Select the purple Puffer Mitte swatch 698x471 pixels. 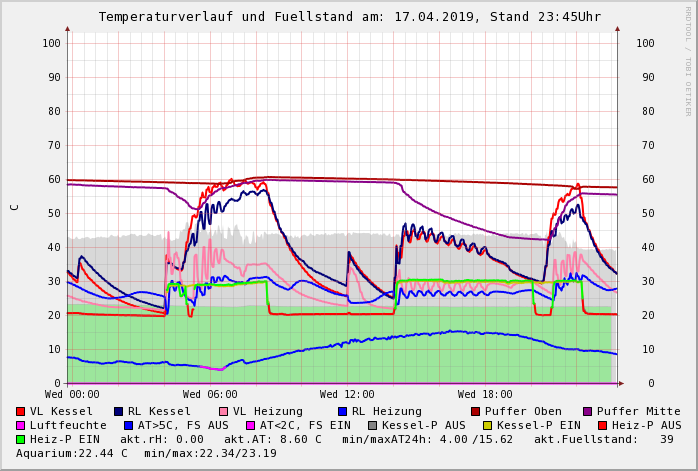coord(587,411)
